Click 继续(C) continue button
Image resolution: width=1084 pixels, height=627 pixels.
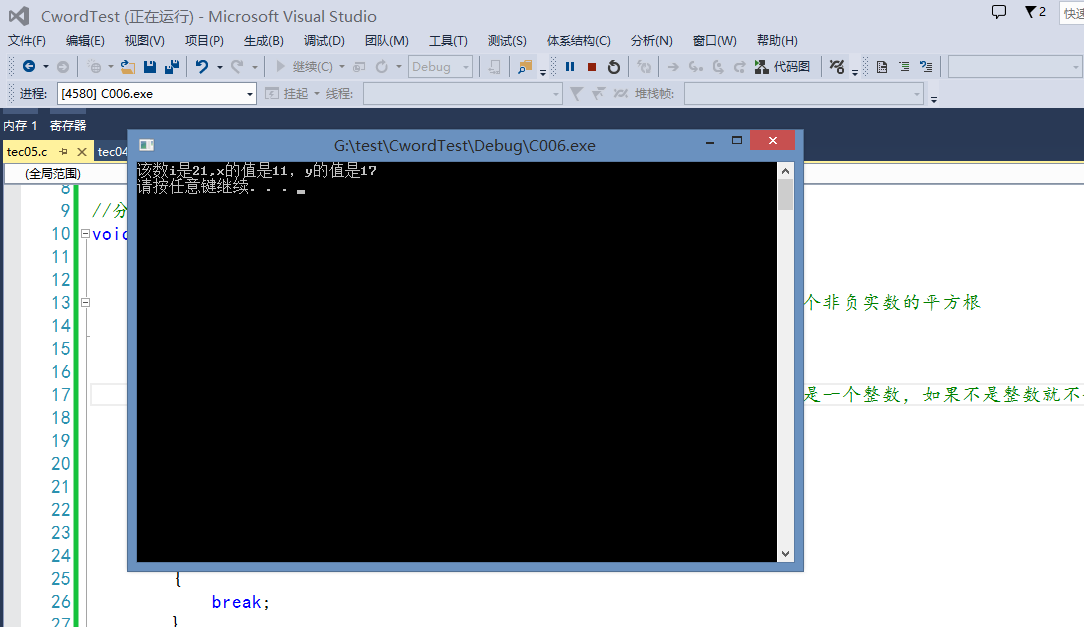pos(304,66)
